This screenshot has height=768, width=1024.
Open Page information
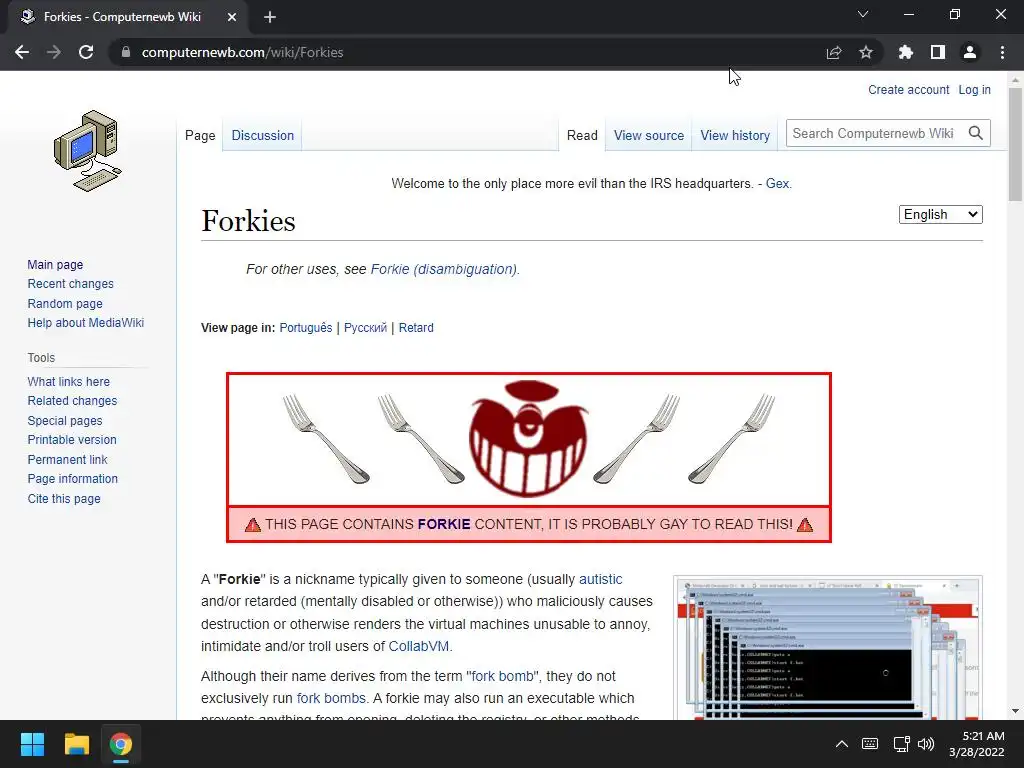pyautogui.click(x=72, y=479)
